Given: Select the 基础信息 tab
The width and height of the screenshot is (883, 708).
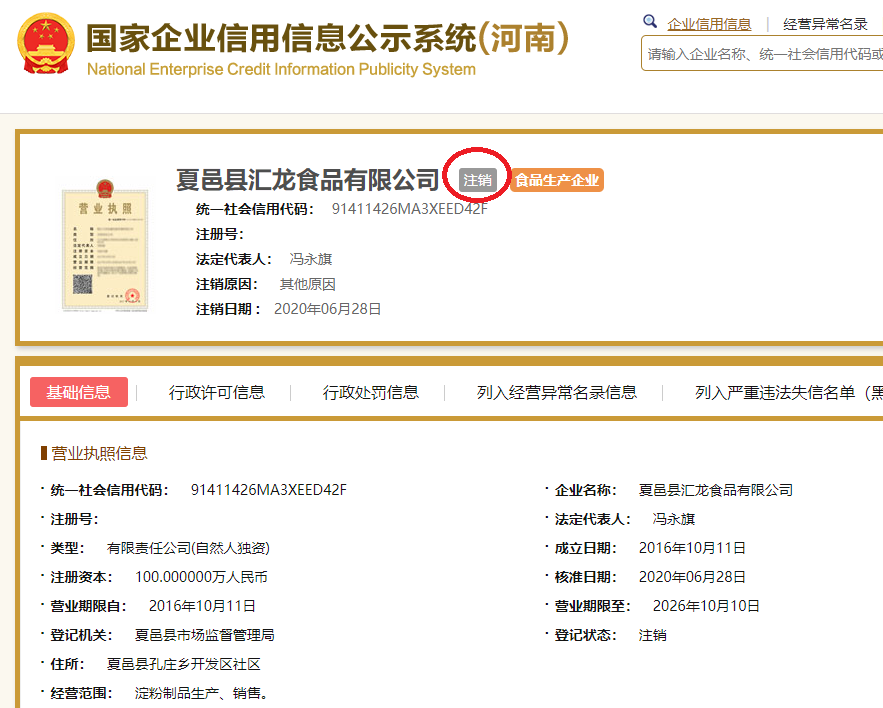Looking at the screenshot, I should click(79, 392).
